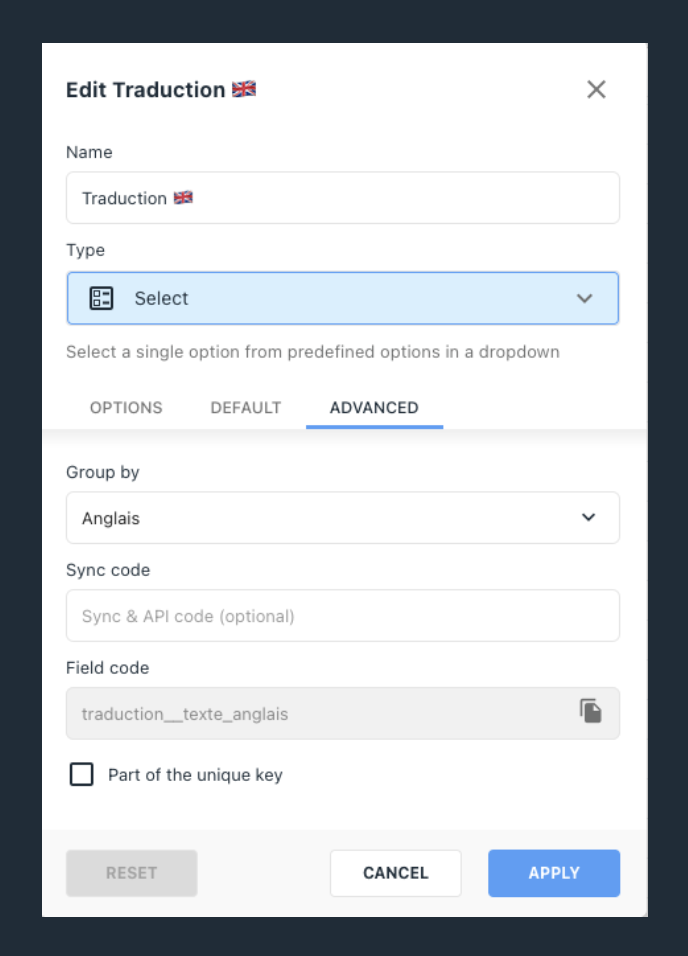The width and height of the screenshot is (688, 956).
Task: Click the UK flag in the Name field
Action: 183,198
